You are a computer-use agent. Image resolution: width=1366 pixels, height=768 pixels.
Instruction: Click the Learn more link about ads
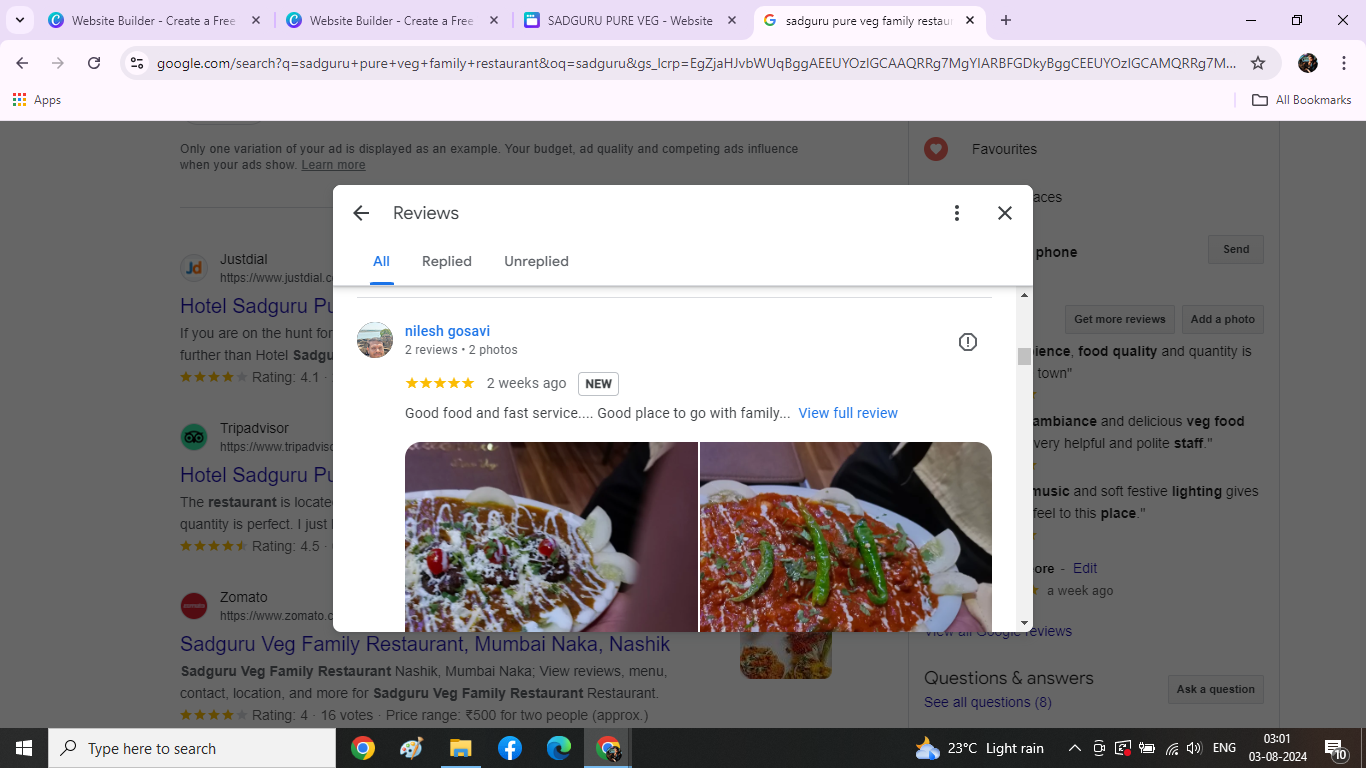click(x=333, y=165)
